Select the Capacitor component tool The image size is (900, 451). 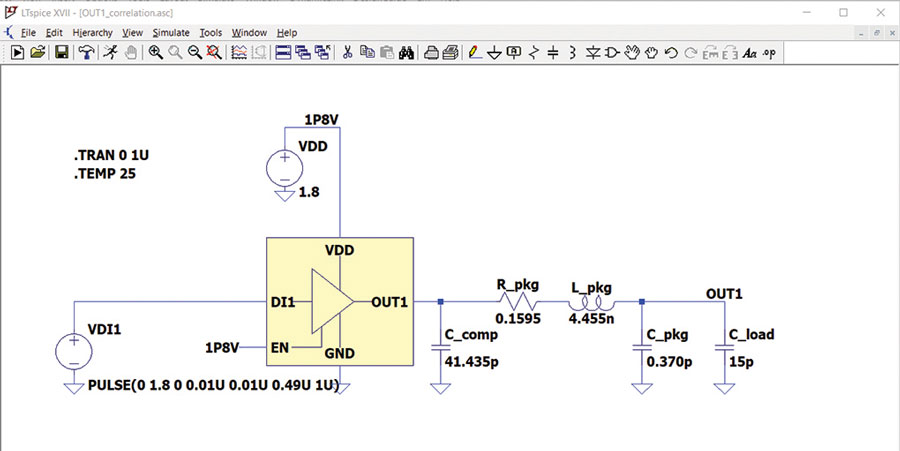tap(553, 53)
